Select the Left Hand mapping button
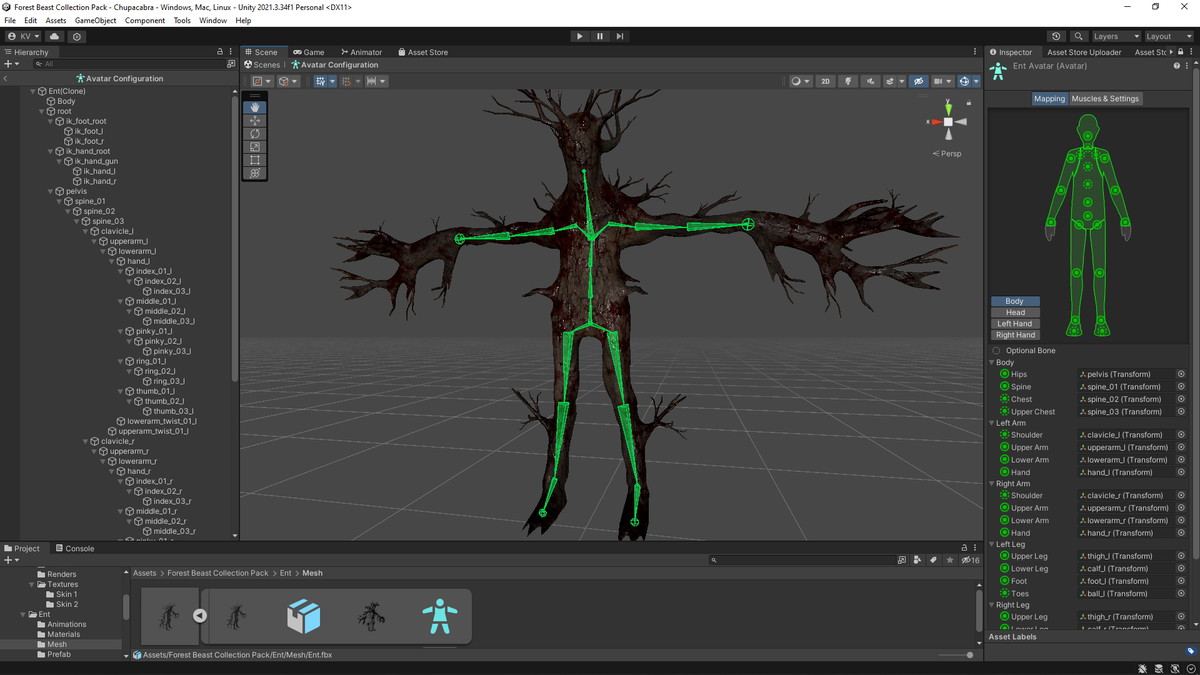Viewport: 1200px width, 675px height. coord(1015,324)
